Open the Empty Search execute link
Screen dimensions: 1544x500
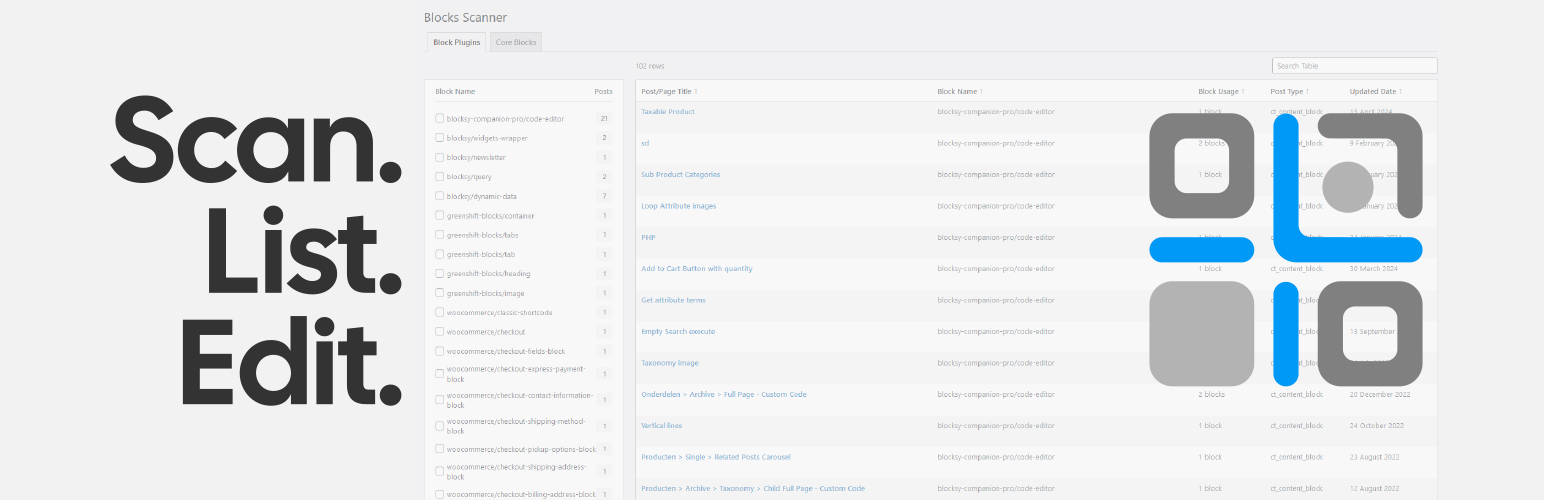(678, 331)
